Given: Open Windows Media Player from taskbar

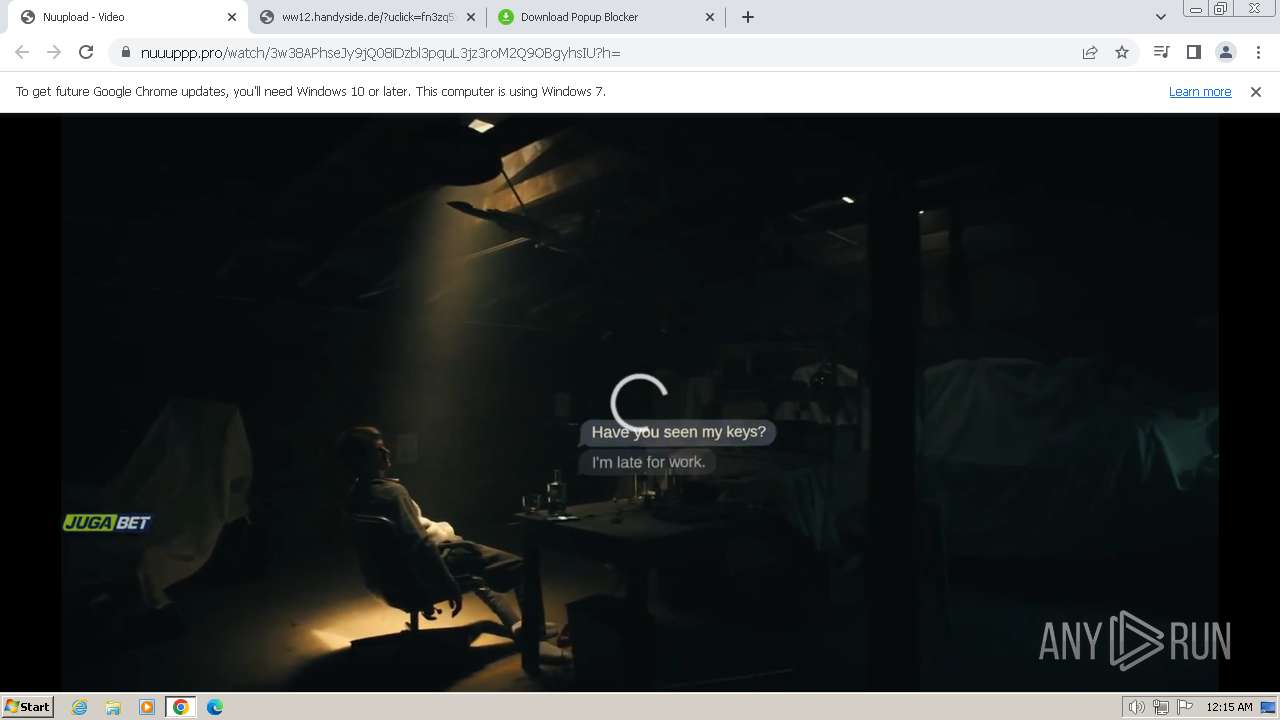Looking at the screenshot, I should click(x=147, y=707).
